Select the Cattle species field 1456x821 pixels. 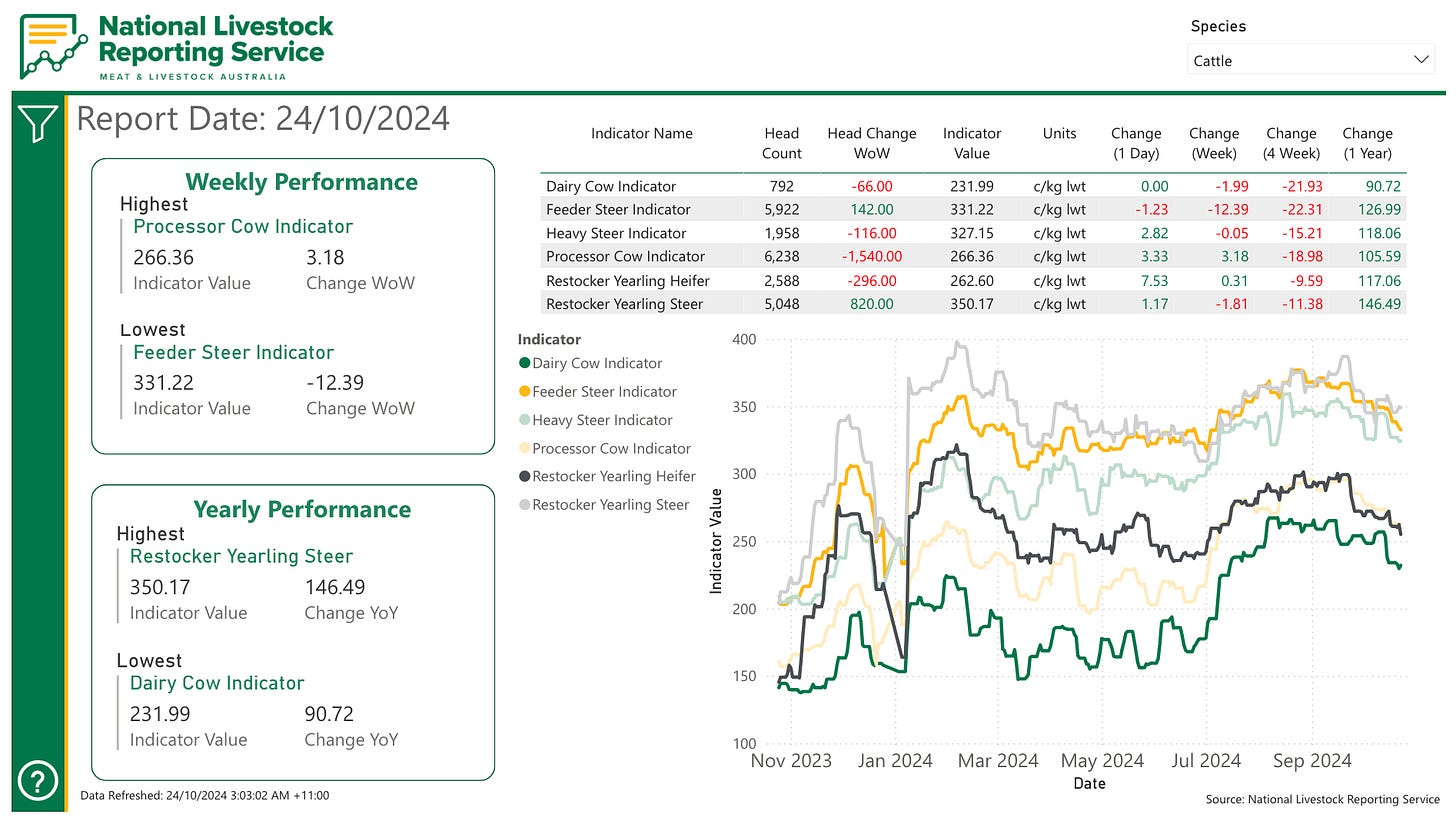point(1311,60)
